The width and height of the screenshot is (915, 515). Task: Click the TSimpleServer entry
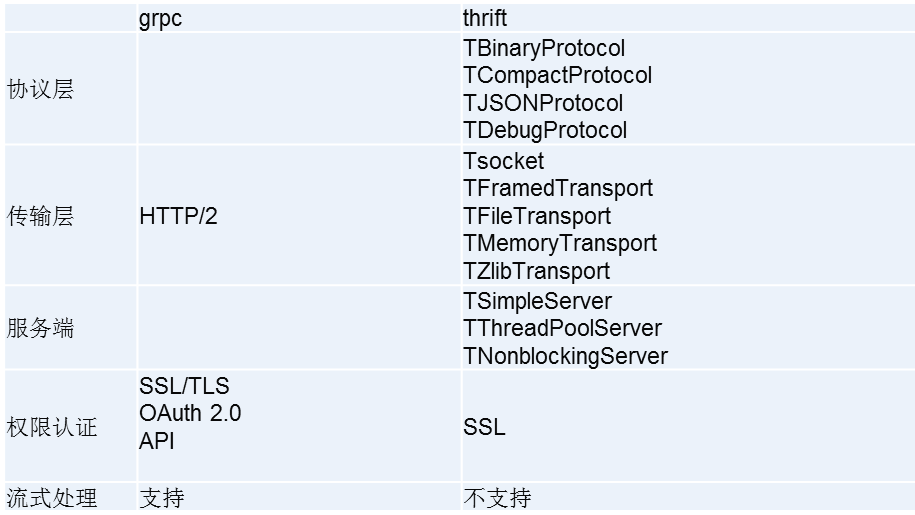click(537, 301)
